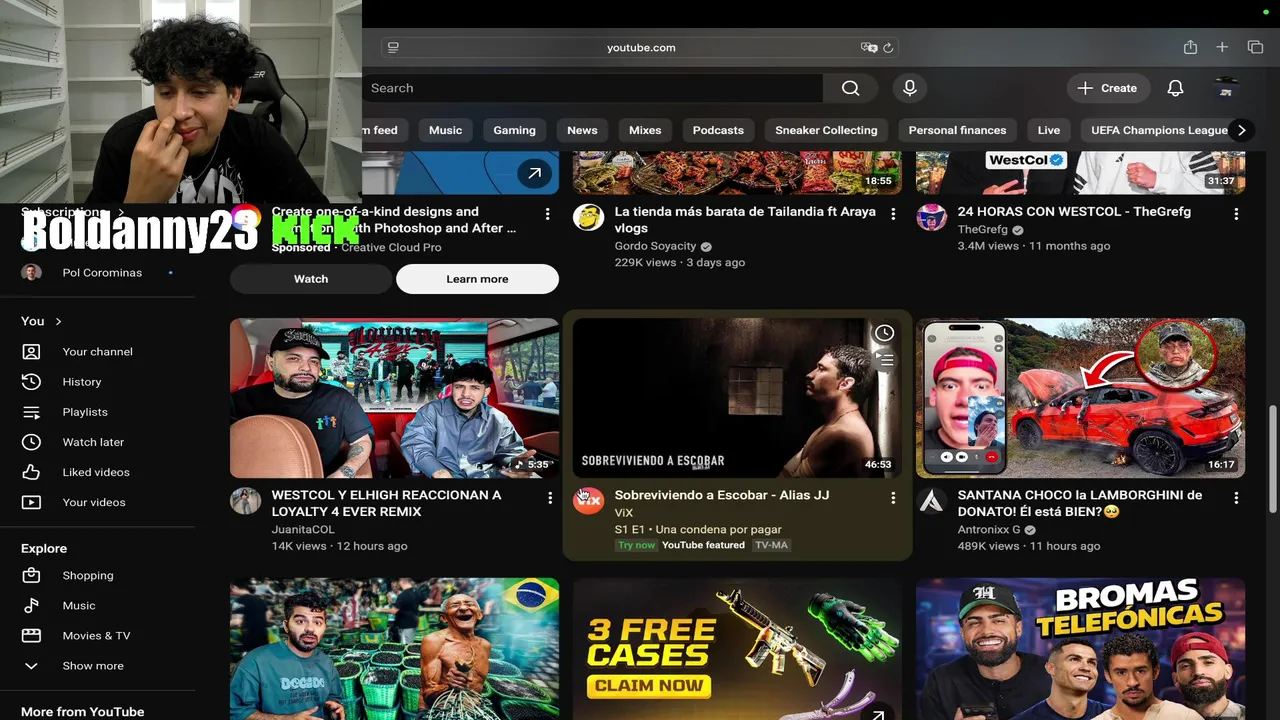Open SANTANA CHOCO la LAMBORGHINI thumbnail
This screenshot has height=720, width=1280.
[x=1080, y=398]
